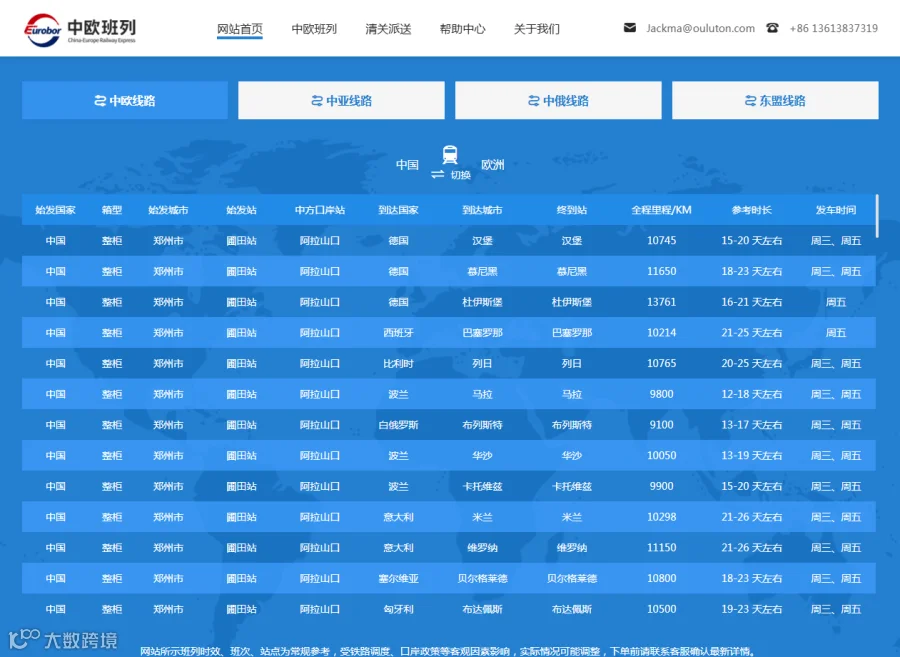Click the Jackma@ouluton.com email link

click(x=700, y=28)
